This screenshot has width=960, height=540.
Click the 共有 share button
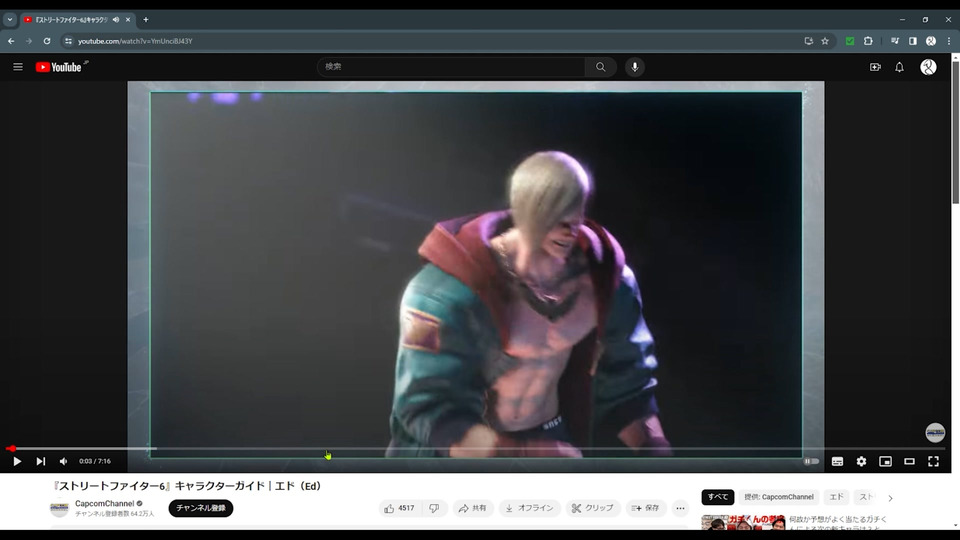473,508
